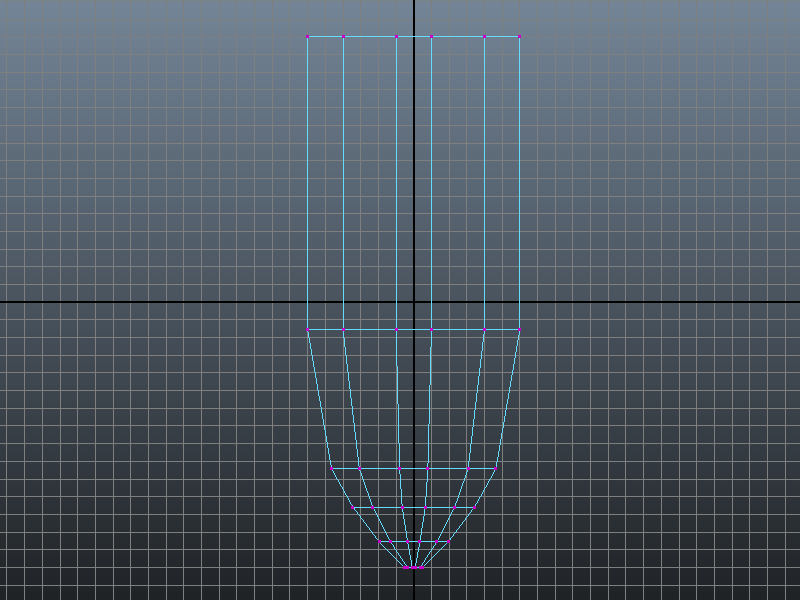The width and height of the screenshot is (800, 600).
Task: Select the left outer vertical edge of the upper section
Action: tap(308, 180)
